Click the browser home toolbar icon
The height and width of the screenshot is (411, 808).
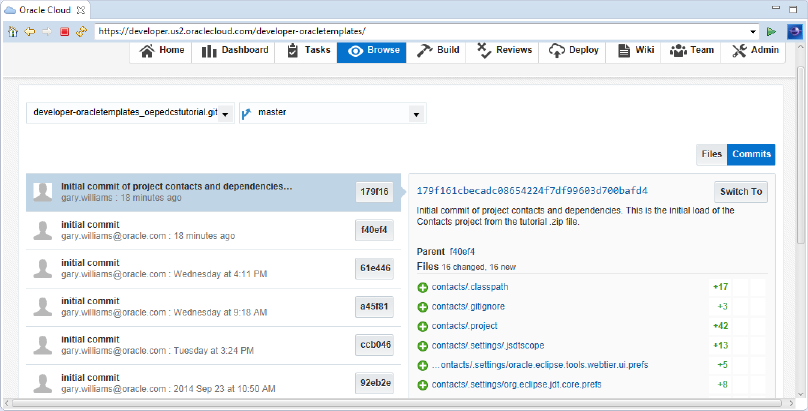13,31
